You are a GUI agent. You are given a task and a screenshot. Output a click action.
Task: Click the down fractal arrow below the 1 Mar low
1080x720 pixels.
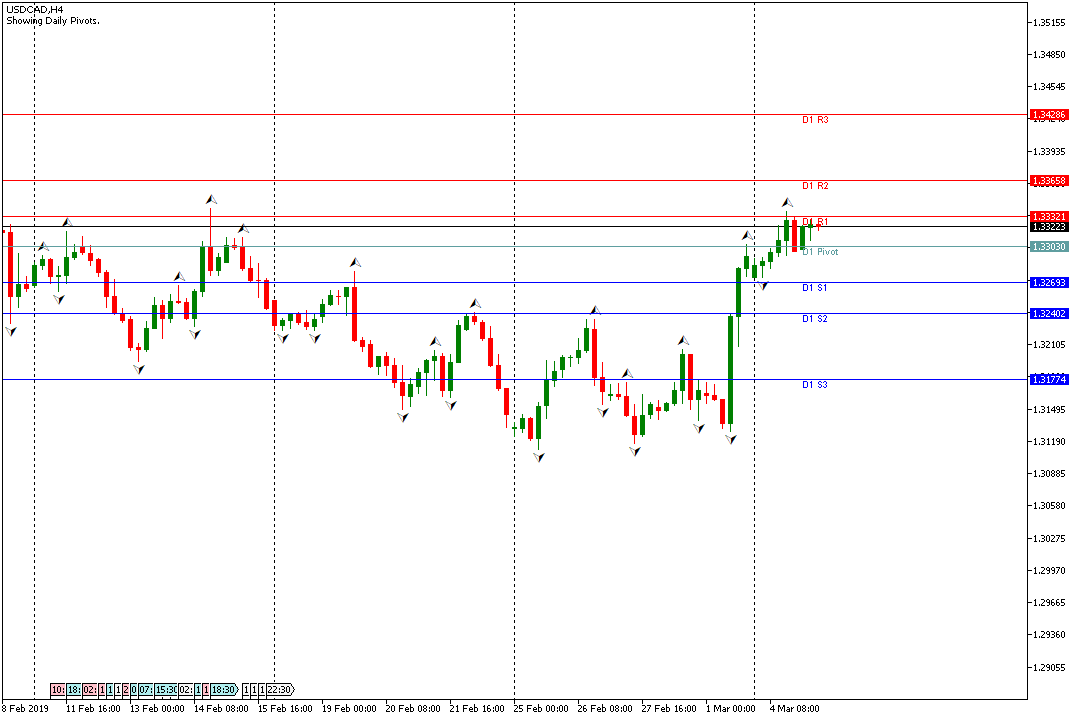(731, 439)
